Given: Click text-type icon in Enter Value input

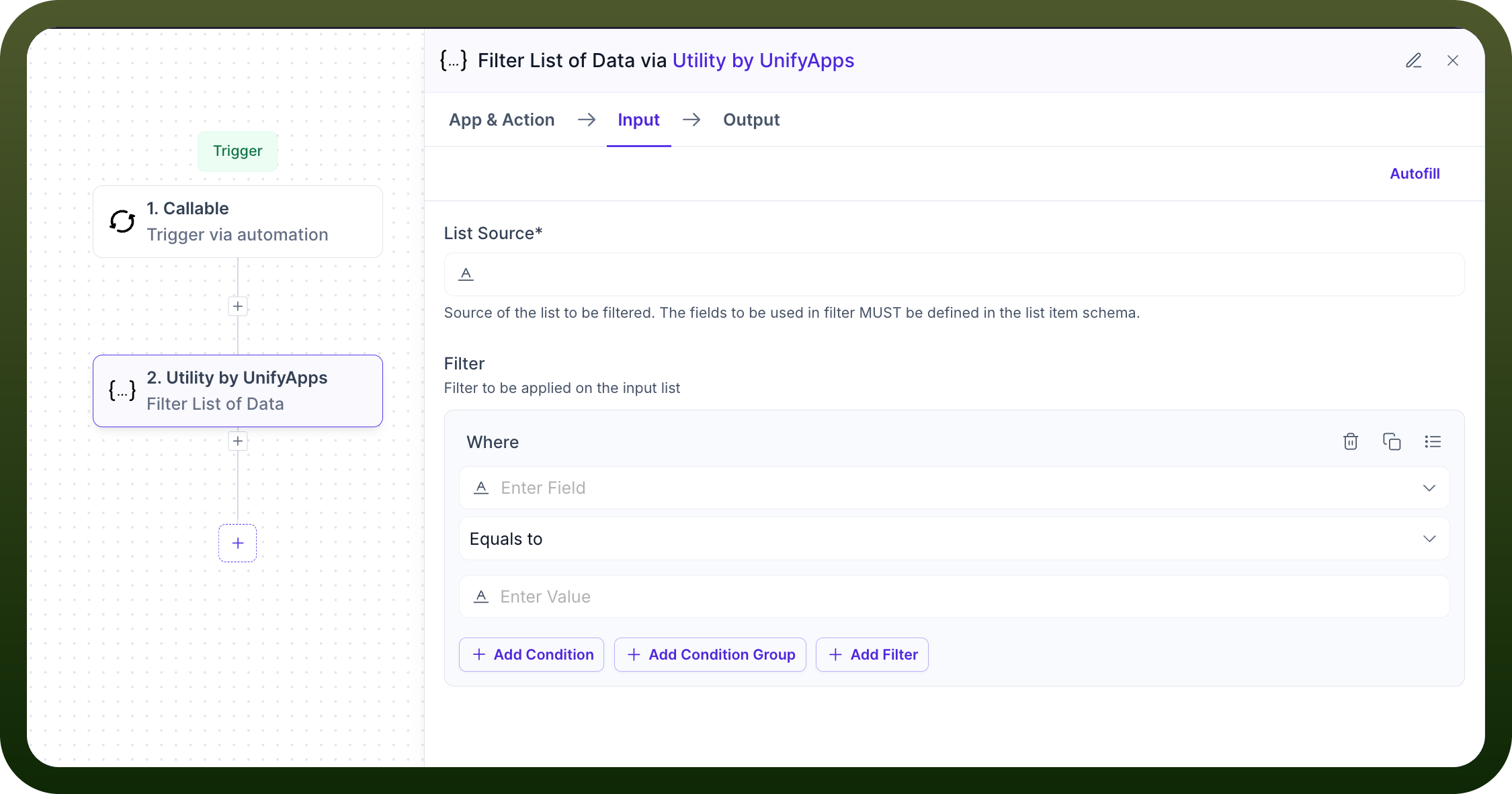Looking at the screenshot, I should (x=481, y=597).
